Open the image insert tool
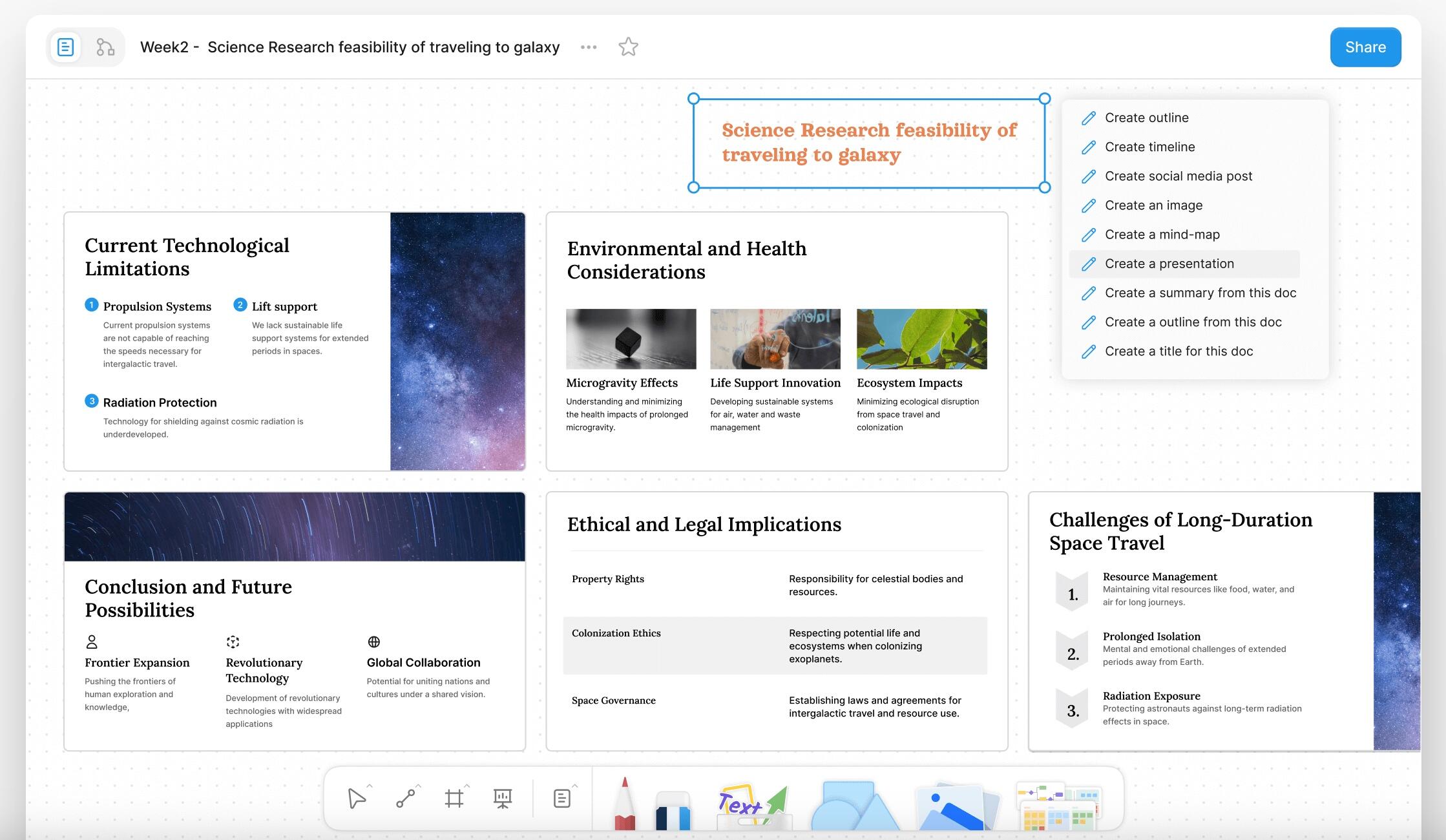Screen dimensions: 1446x840 (958, 806)
